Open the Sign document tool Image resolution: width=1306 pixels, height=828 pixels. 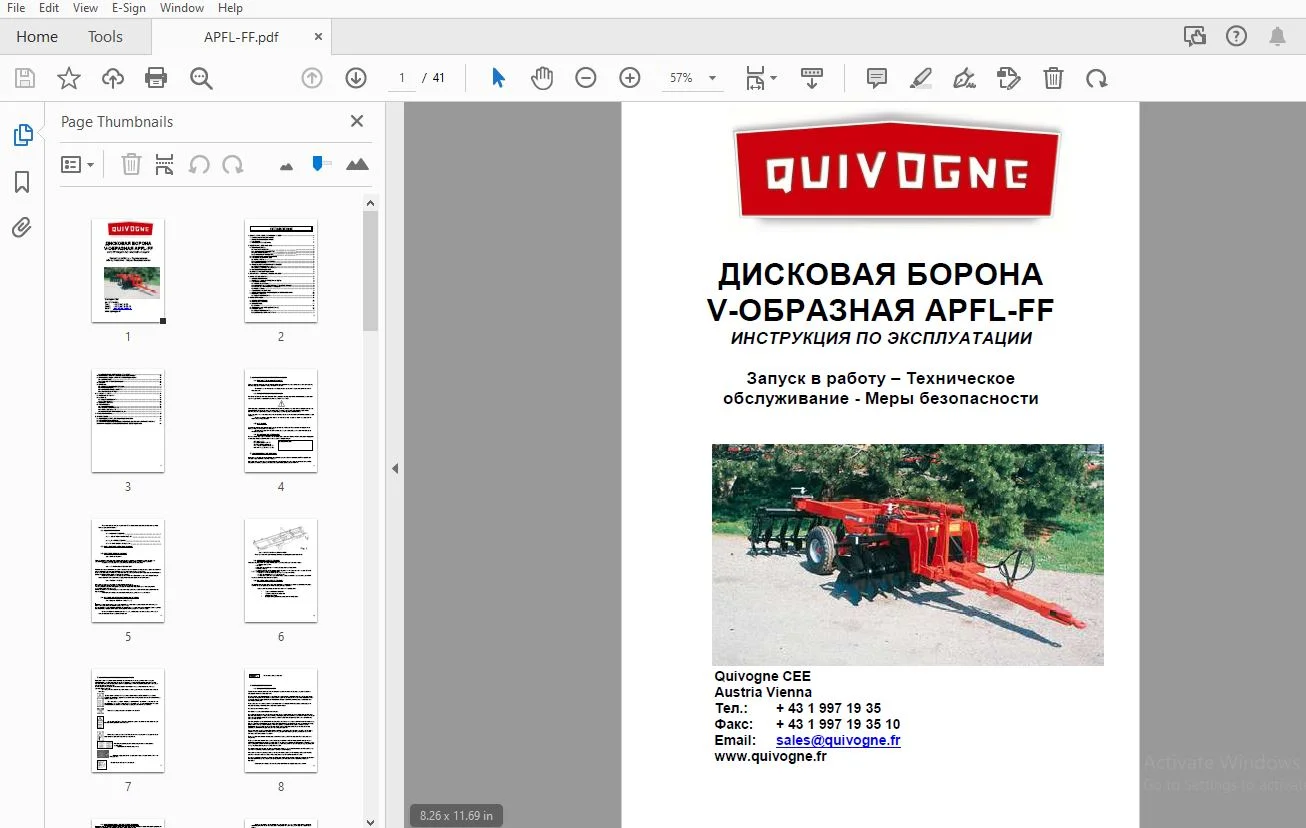pos(965,78)
